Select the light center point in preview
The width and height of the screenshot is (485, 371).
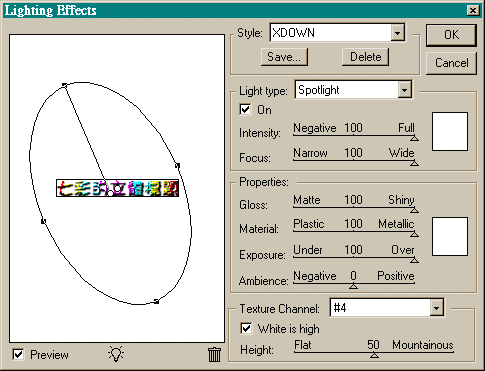pyautogui.click(x=110, y=193)
